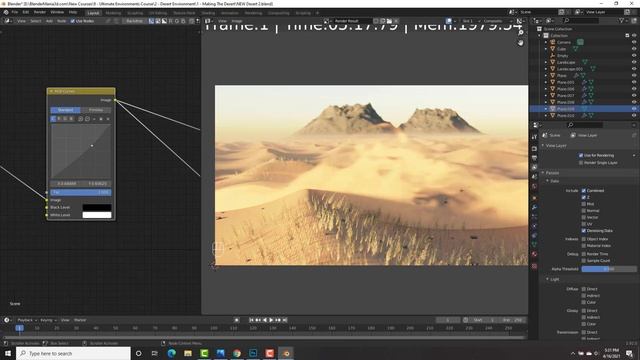Expand the Landscape object in the outliner
The image size is (640, 360).
pos(546,62)
